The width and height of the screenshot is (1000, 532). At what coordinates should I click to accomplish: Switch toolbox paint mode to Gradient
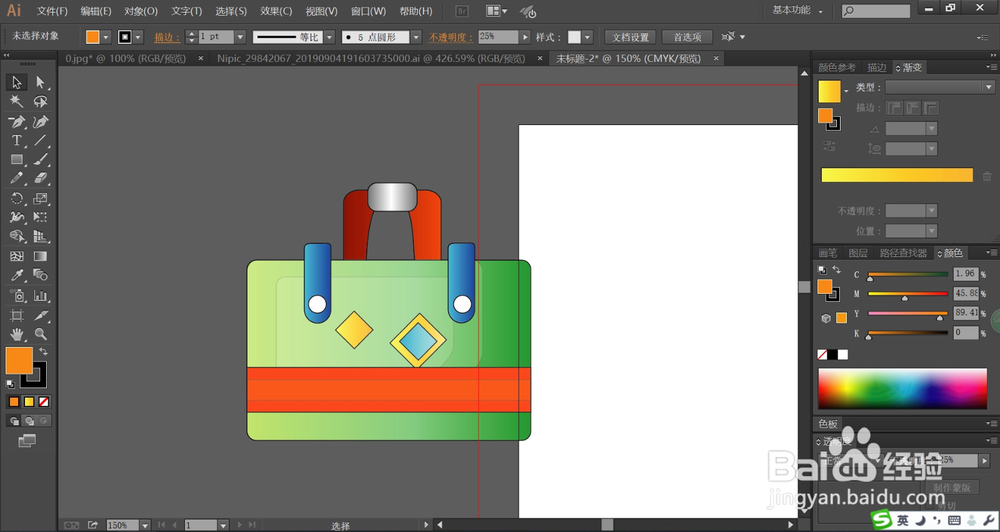[x=29, y=401]
